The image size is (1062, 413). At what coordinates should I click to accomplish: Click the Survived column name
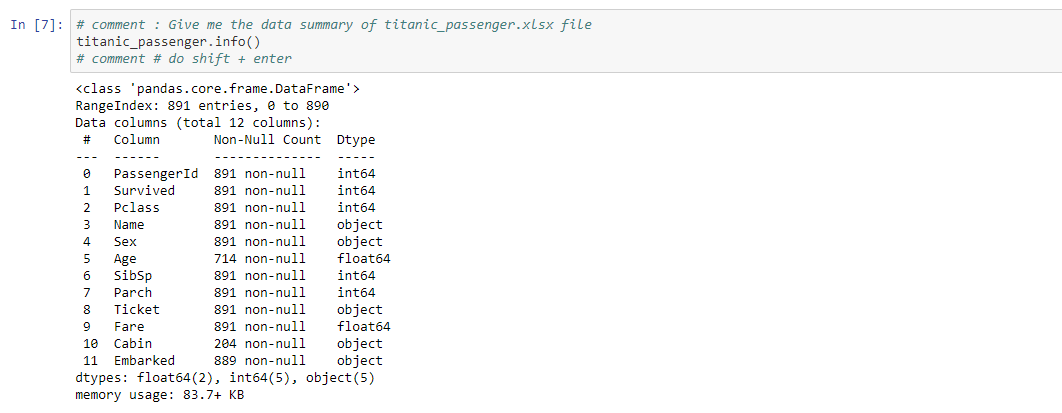[144, 190]
